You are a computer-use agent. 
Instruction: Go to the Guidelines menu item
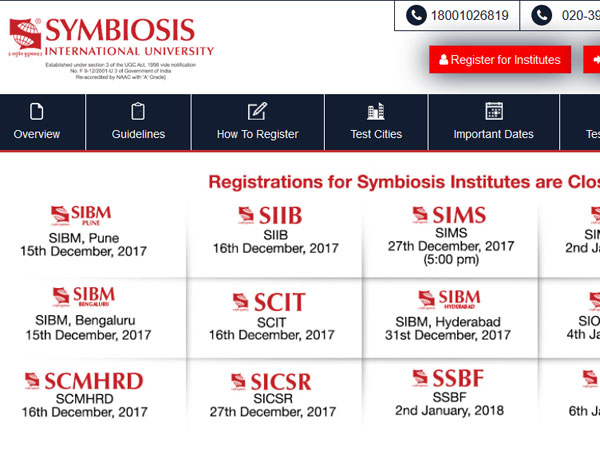click(138, 134)
